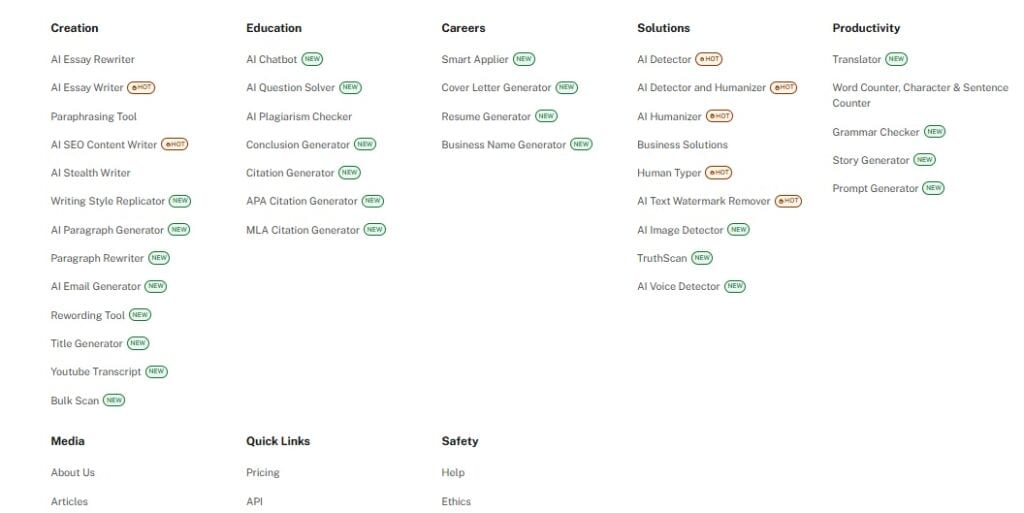
Task: Open the AI Stealth Writer link
Action: [x=90, y=173]
